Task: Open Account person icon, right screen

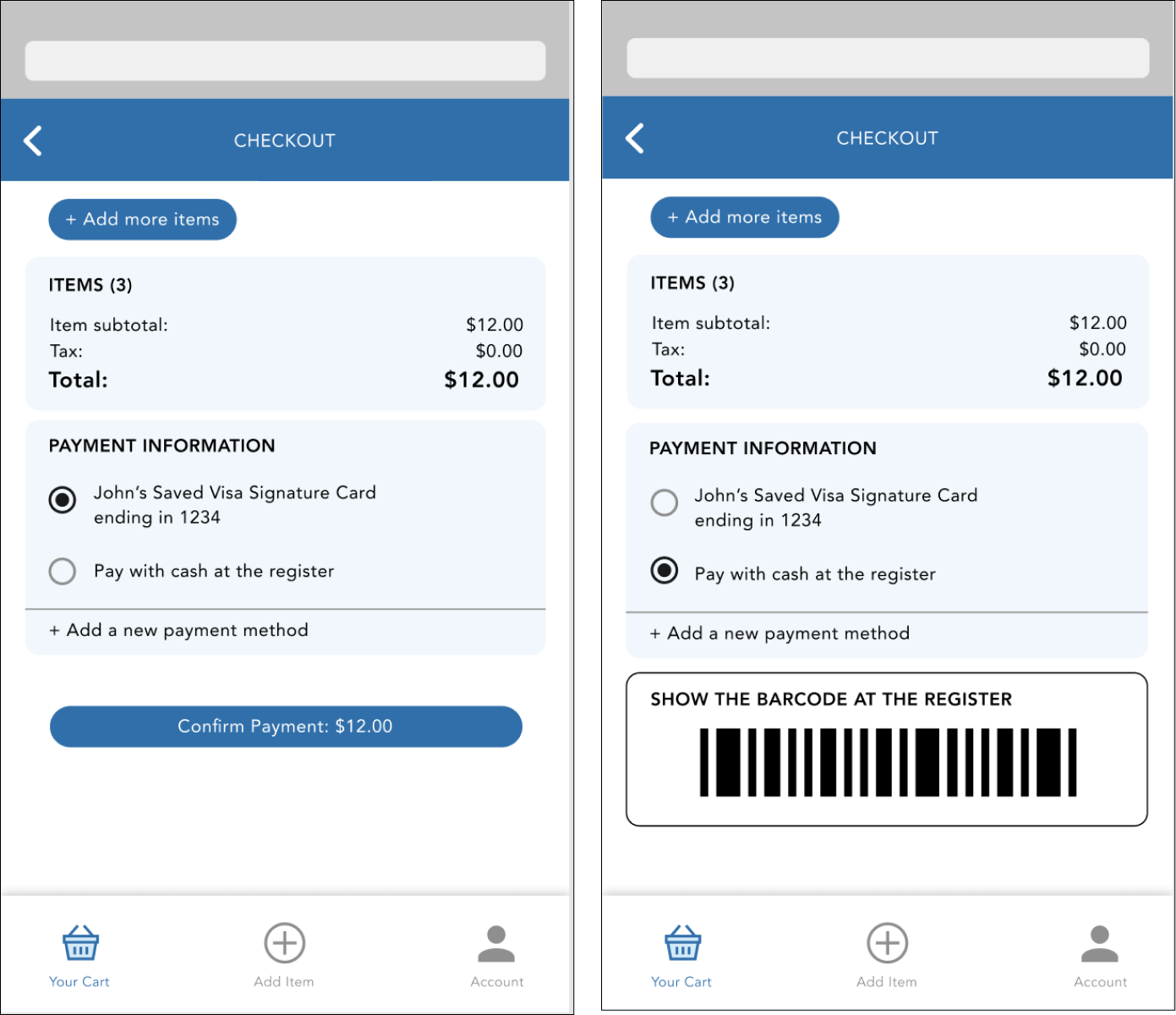Action: (x=1100, y=943)
